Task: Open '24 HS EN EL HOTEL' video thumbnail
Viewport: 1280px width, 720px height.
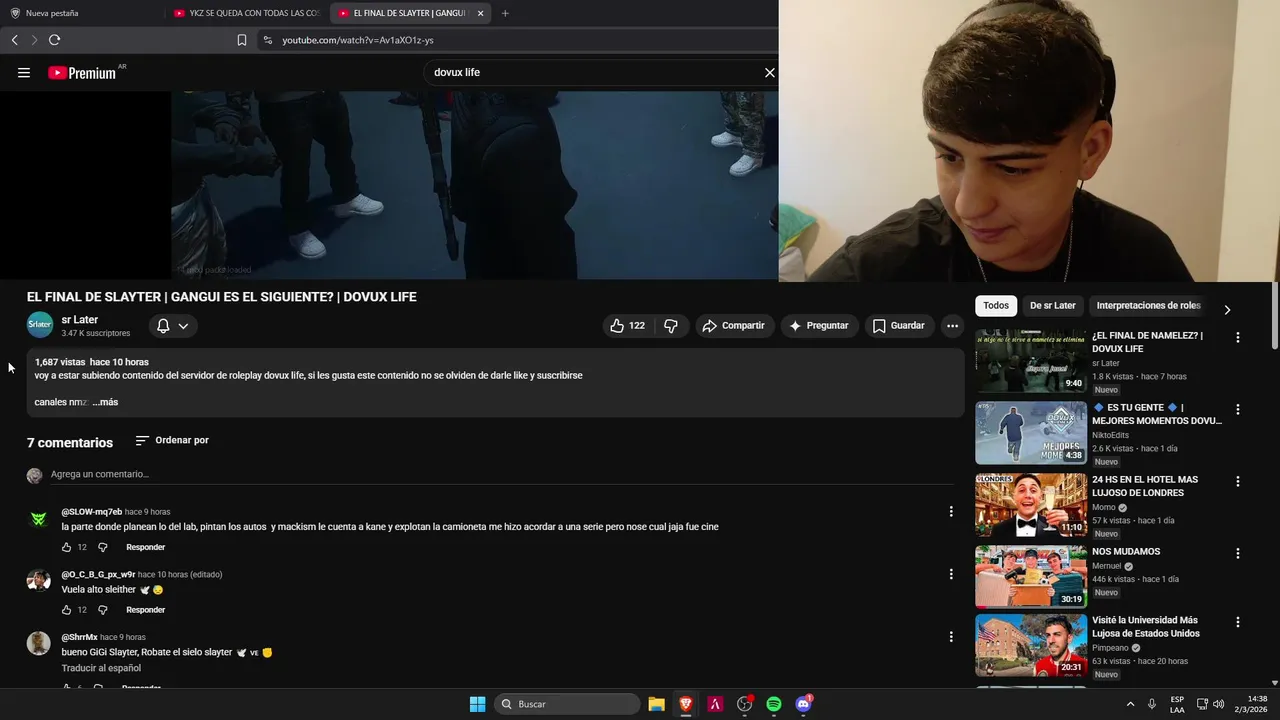Action: click(x=1031, y=505)
